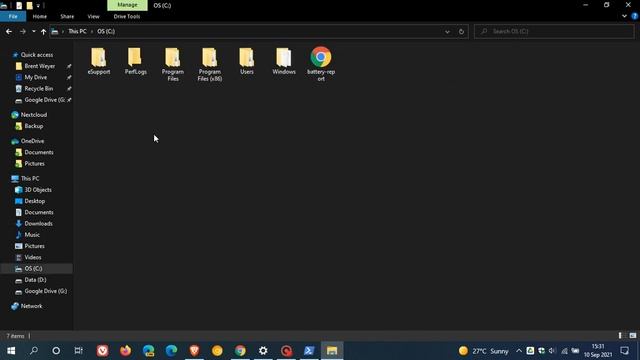The width and height of the screenshot is (640, 360).
Task: Open the notification center icon
Action: coord(624,351)
